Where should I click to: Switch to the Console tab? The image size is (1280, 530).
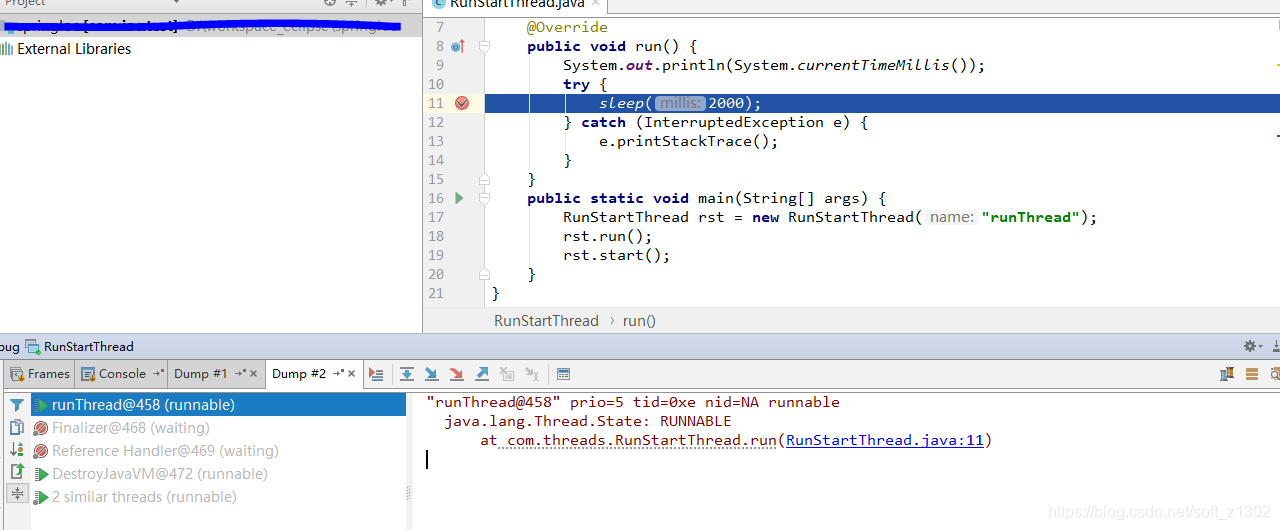122,373
